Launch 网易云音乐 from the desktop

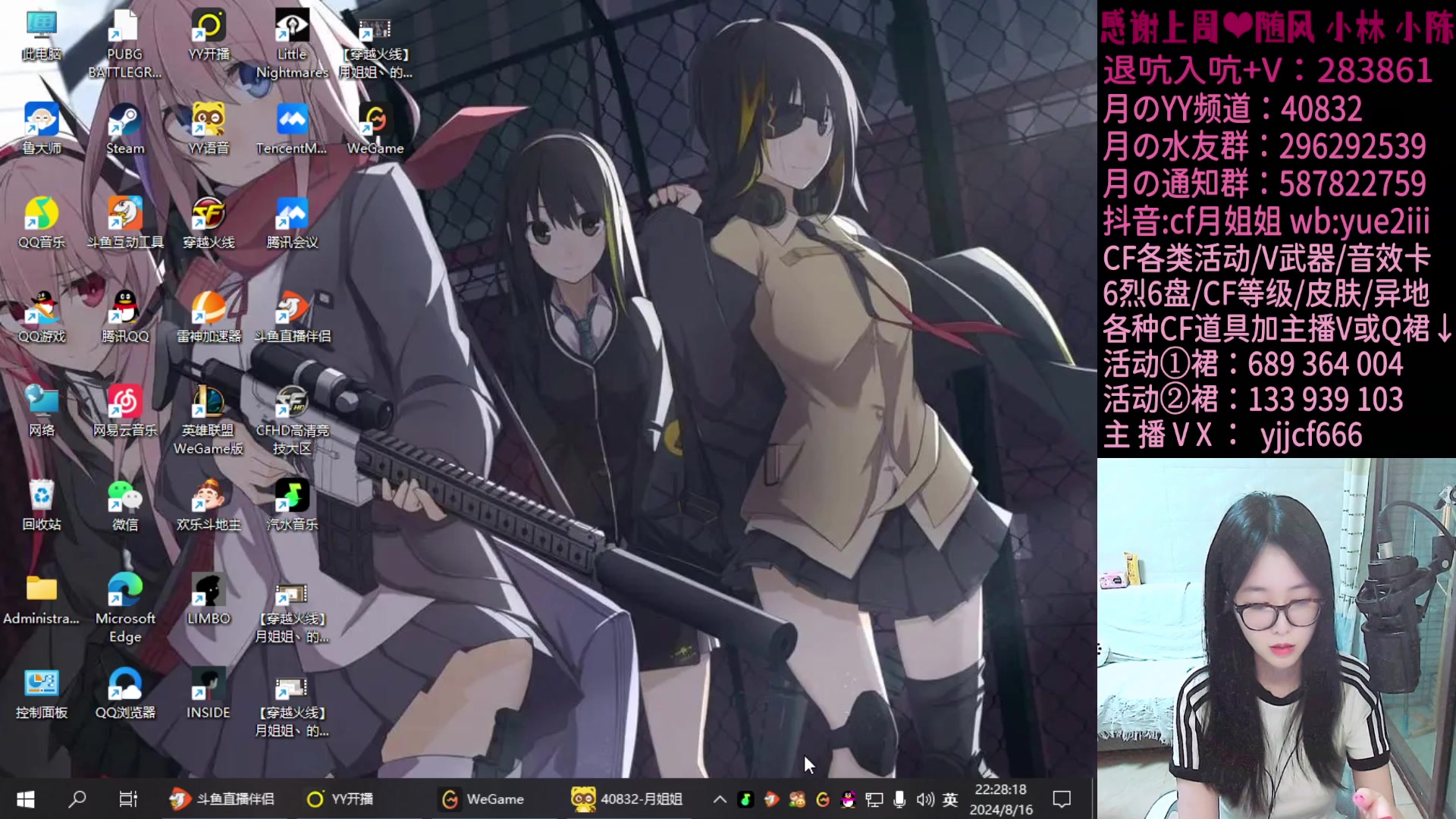point(125,411)
